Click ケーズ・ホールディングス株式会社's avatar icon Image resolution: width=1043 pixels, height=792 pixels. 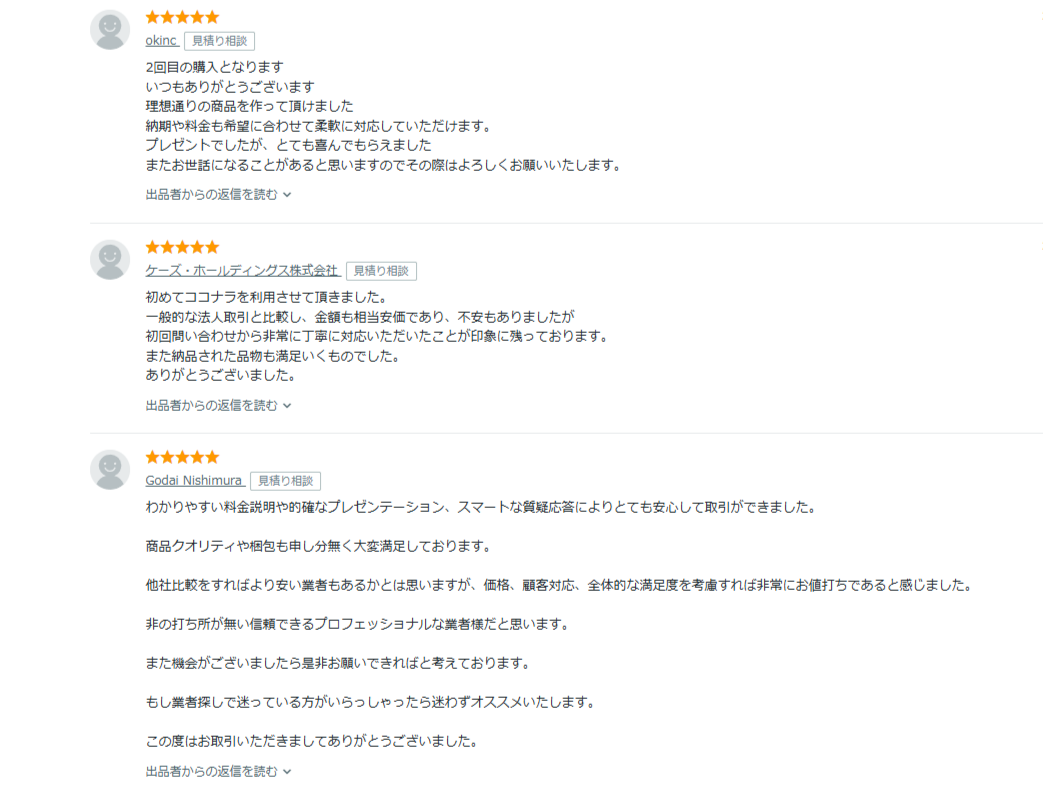(x=110, y=260)
